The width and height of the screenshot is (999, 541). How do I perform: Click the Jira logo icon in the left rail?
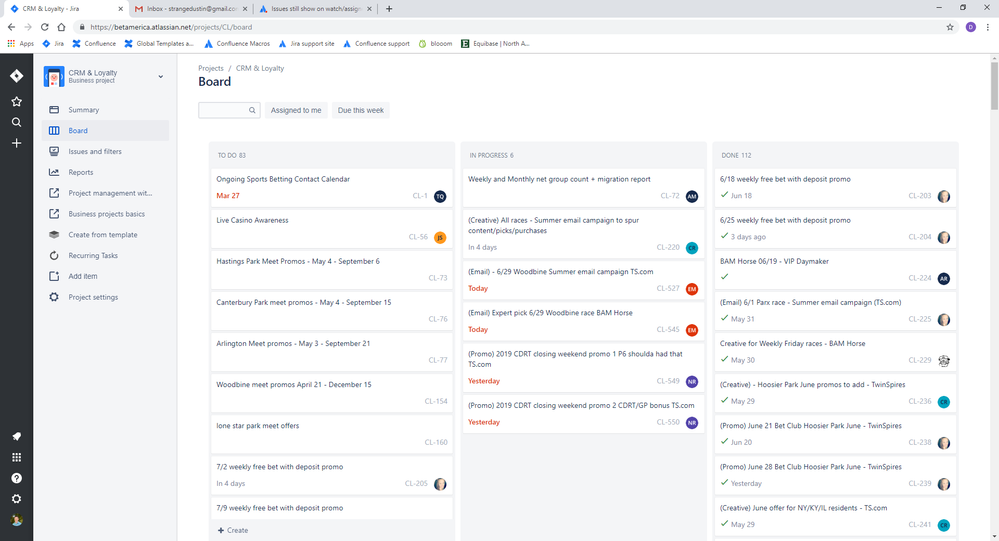coord(17,76)
